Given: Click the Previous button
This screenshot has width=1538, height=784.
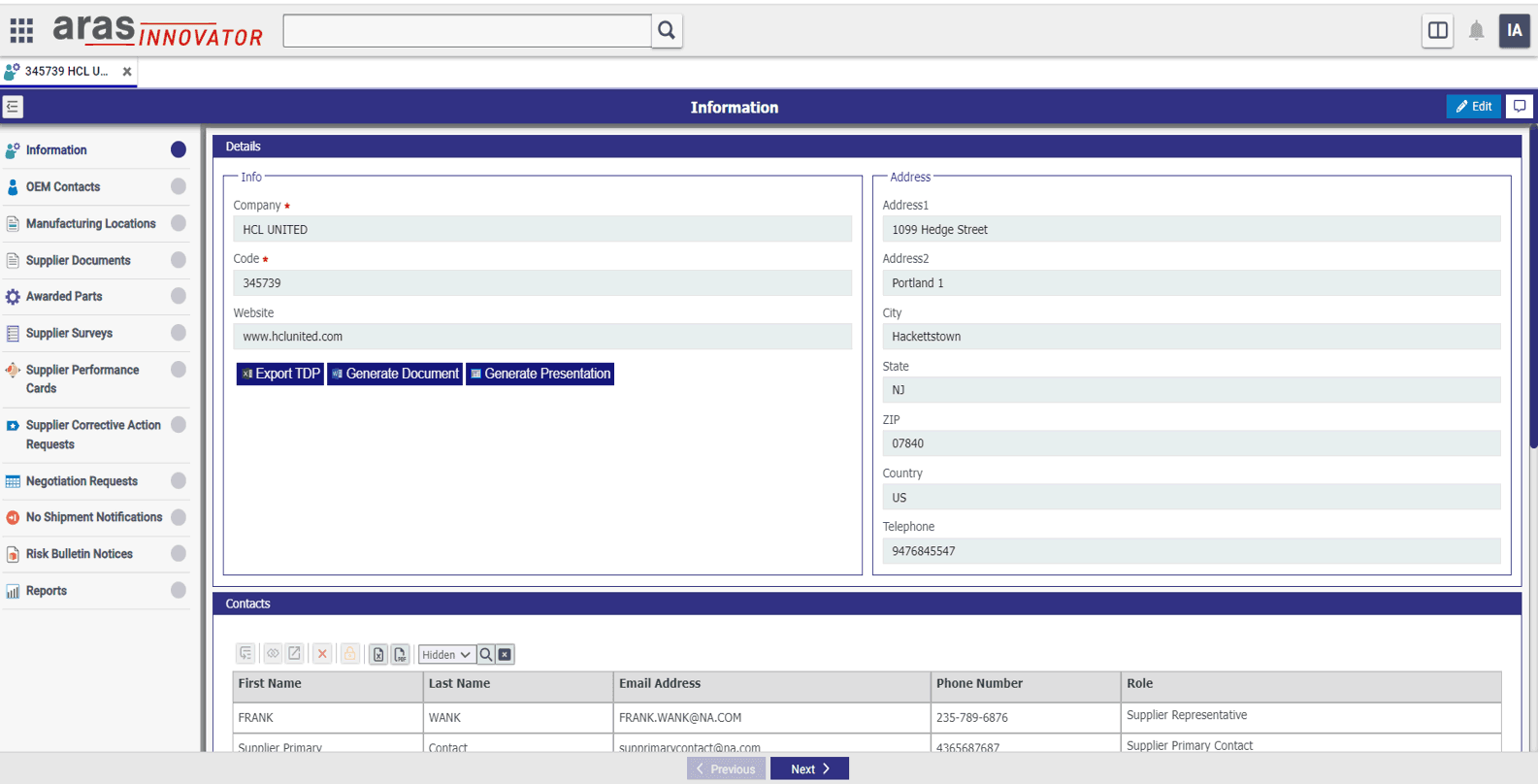Looking at the screenshot, I should click(x=726, y=768).
